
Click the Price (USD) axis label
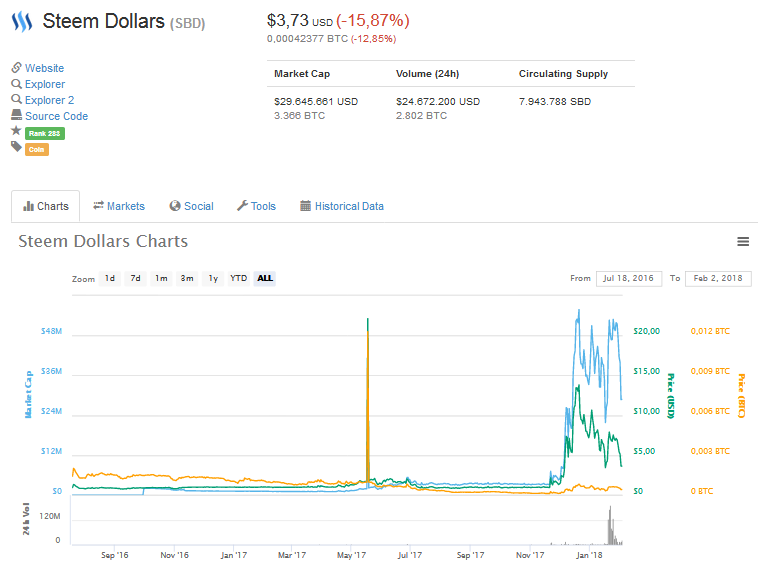(x=671, y=396)
